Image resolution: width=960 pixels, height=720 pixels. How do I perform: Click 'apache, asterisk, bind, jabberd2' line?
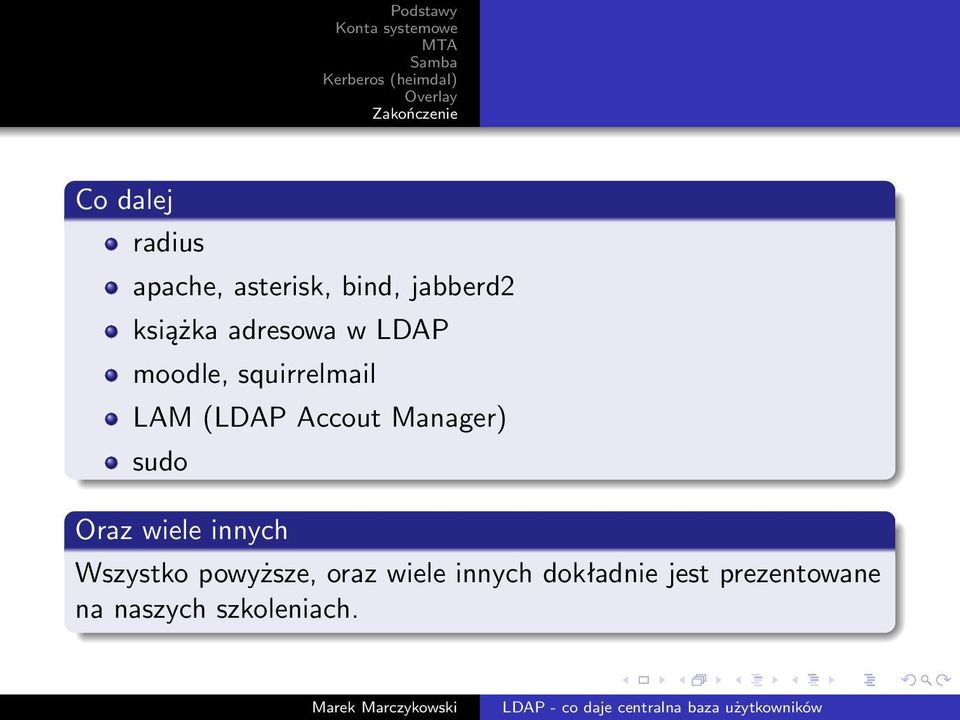click(324, 287)
